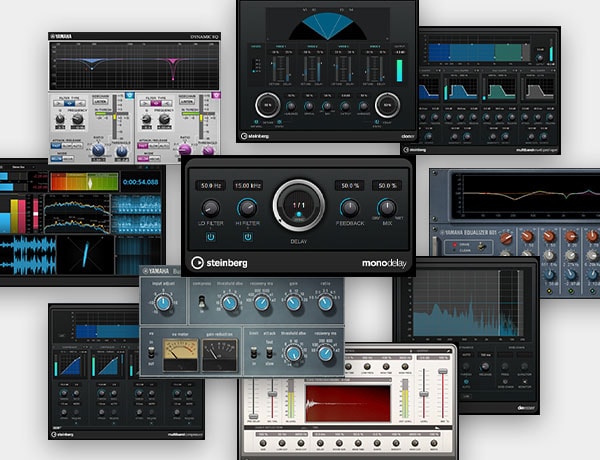Click the HI FILTER knob in MonoDelay

[246, 208]
